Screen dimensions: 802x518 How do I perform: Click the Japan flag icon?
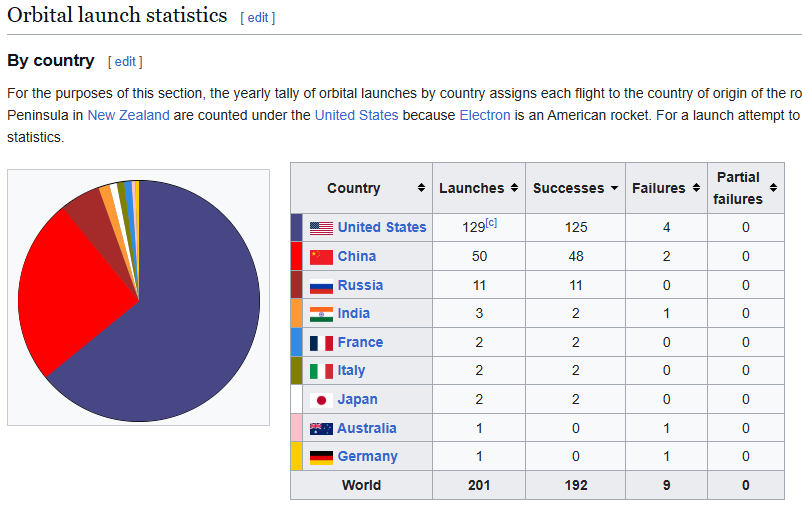point(321,400)
